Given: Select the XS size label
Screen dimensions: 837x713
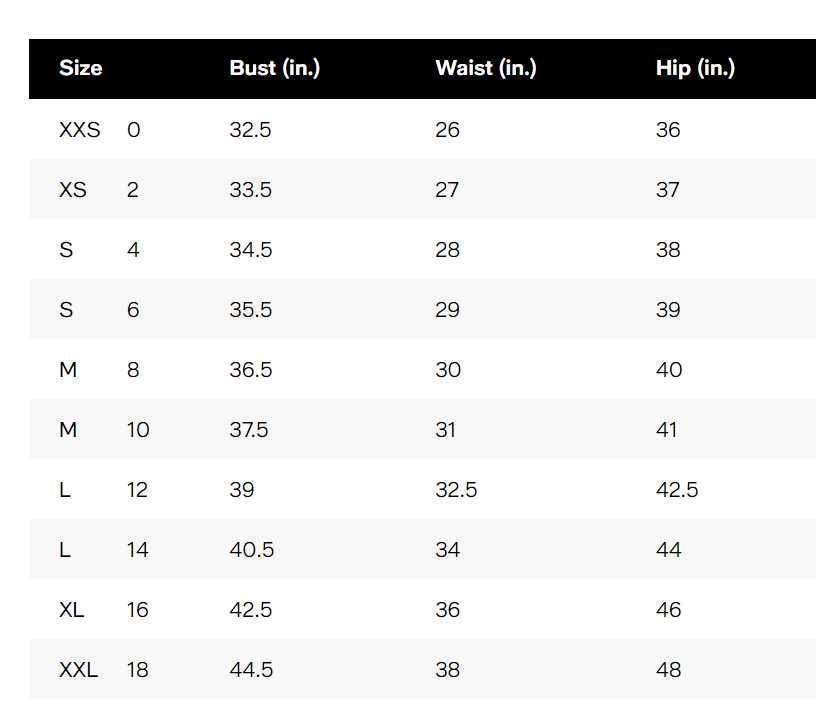Looking at the screenshot, I should point(72,190).
